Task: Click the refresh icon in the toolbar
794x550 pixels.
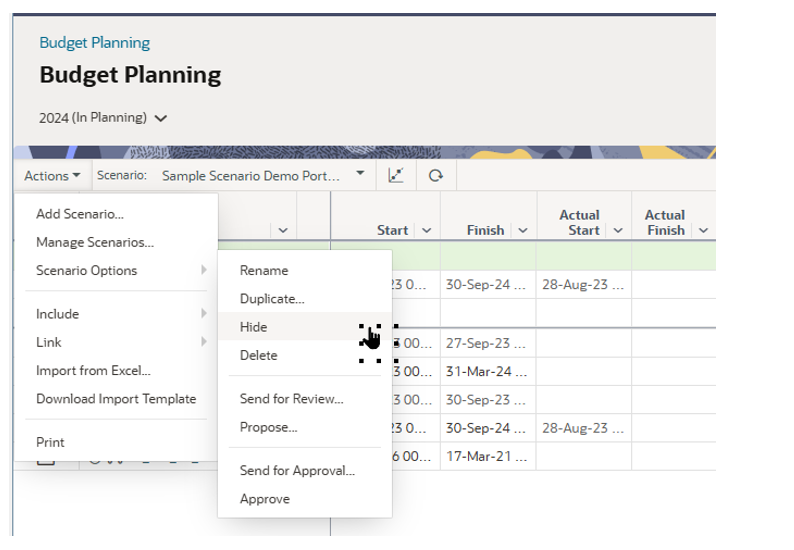Action: tap(435, 175)
